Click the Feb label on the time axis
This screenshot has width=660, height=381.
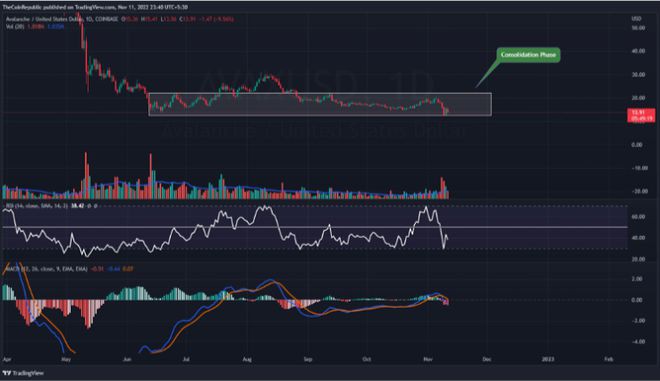pos(608,359)
